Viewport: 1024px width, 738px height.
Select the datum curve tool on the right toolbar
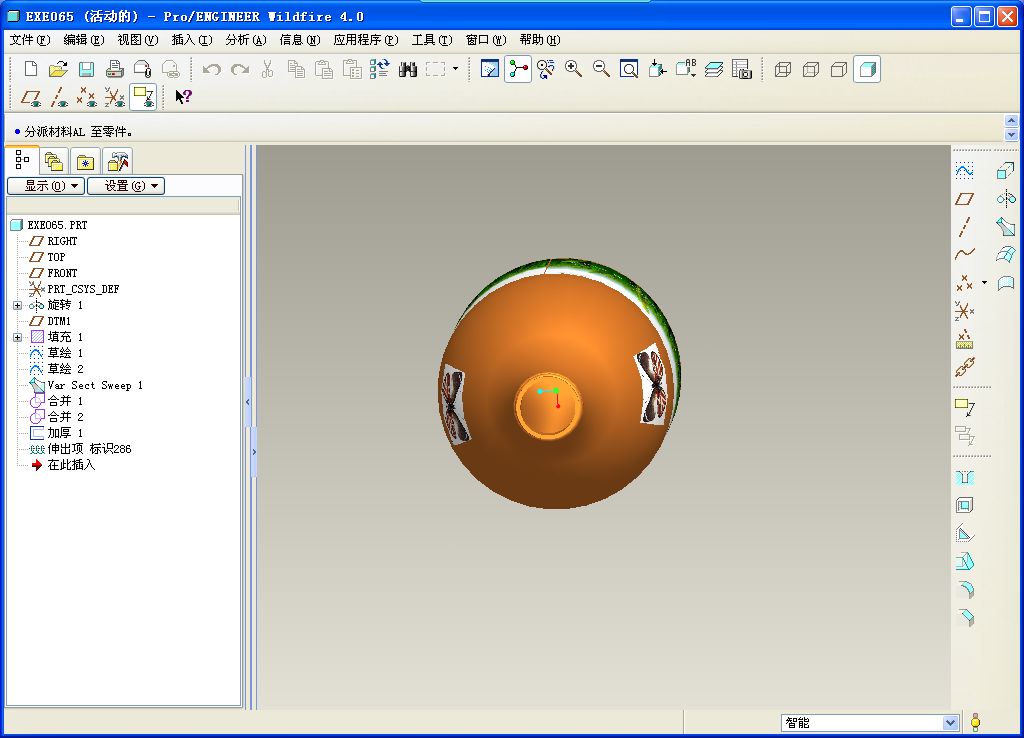[x=965, y=255]
